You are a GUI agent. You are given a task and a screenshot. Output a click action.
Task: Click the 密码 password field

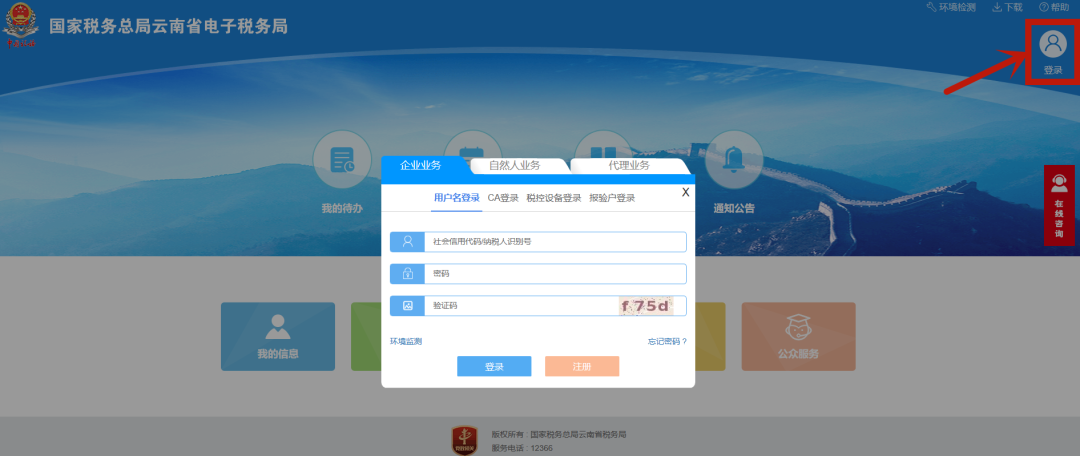tap(555, 274)
